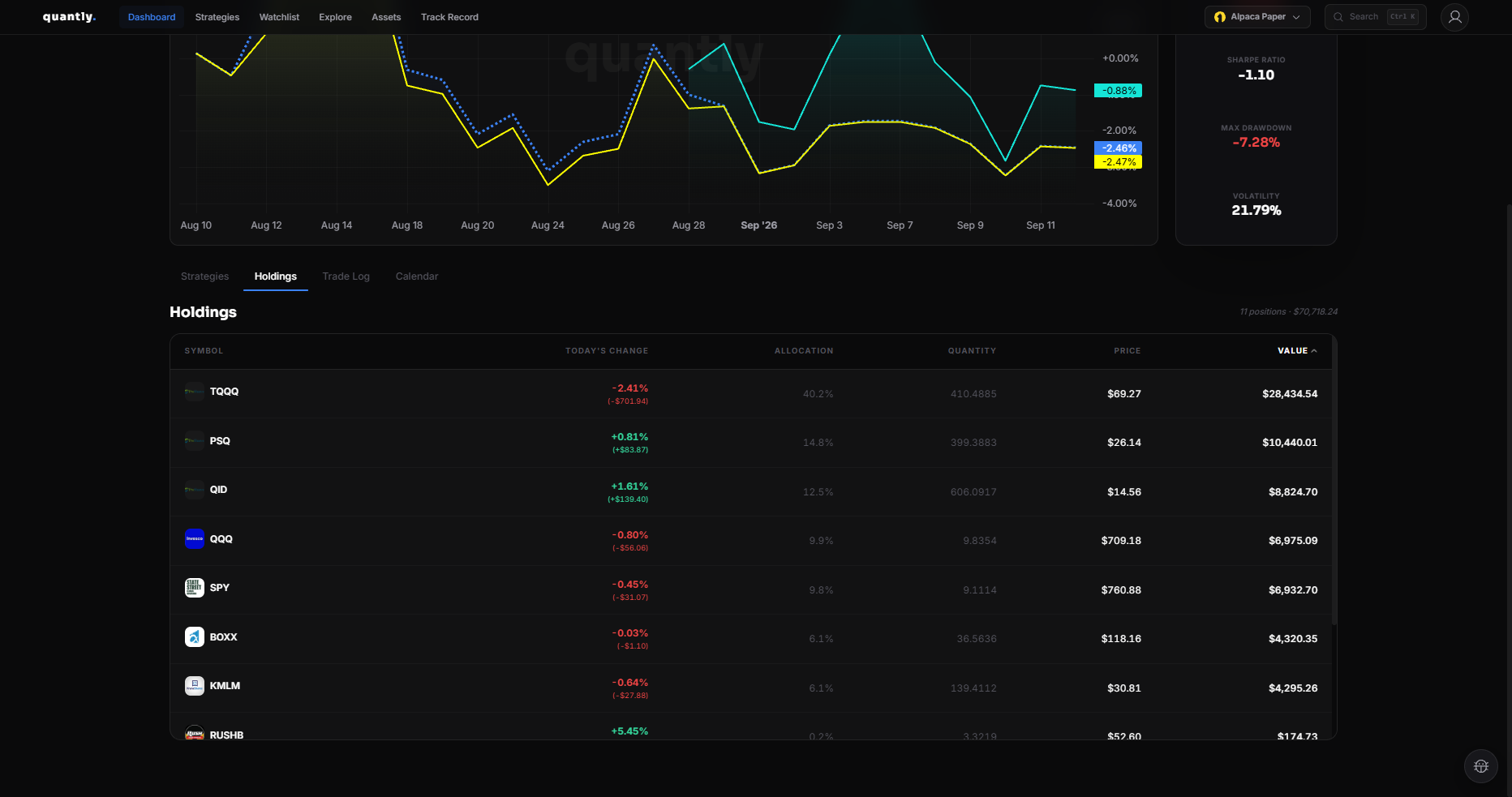Image resolution: width=1512 pixels, height=797 pixels.
Task: Switch to the Calendar tab
Action: (x=417, y=276)
